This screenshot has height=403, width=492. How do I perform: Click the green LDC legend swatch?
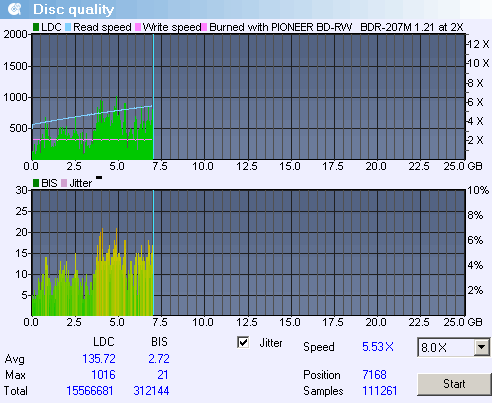[36, 27]
